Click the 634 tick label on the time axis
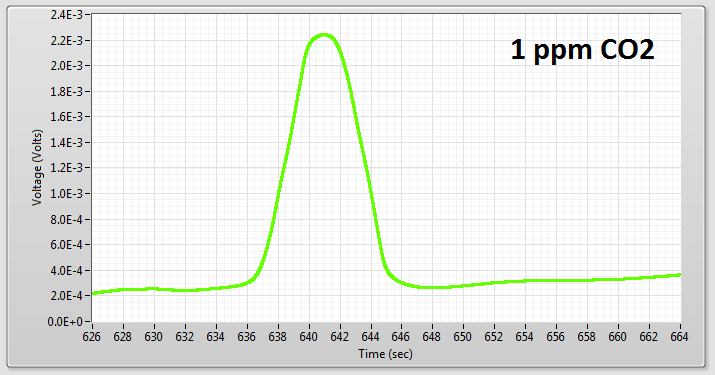The width and height of the screenshot is (715, 375). (x=216, y=337)
